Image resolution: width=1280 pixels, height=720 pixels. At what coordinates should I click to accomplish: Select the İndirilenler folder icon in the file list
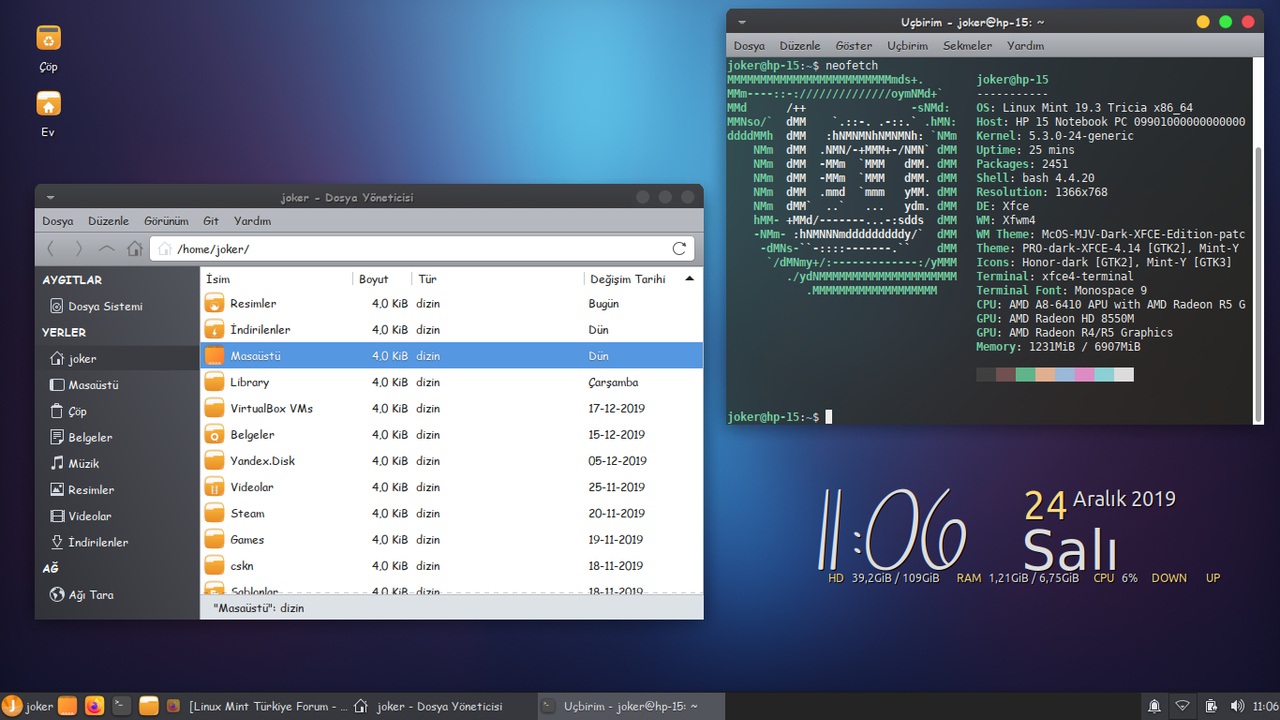pos(214,329)
